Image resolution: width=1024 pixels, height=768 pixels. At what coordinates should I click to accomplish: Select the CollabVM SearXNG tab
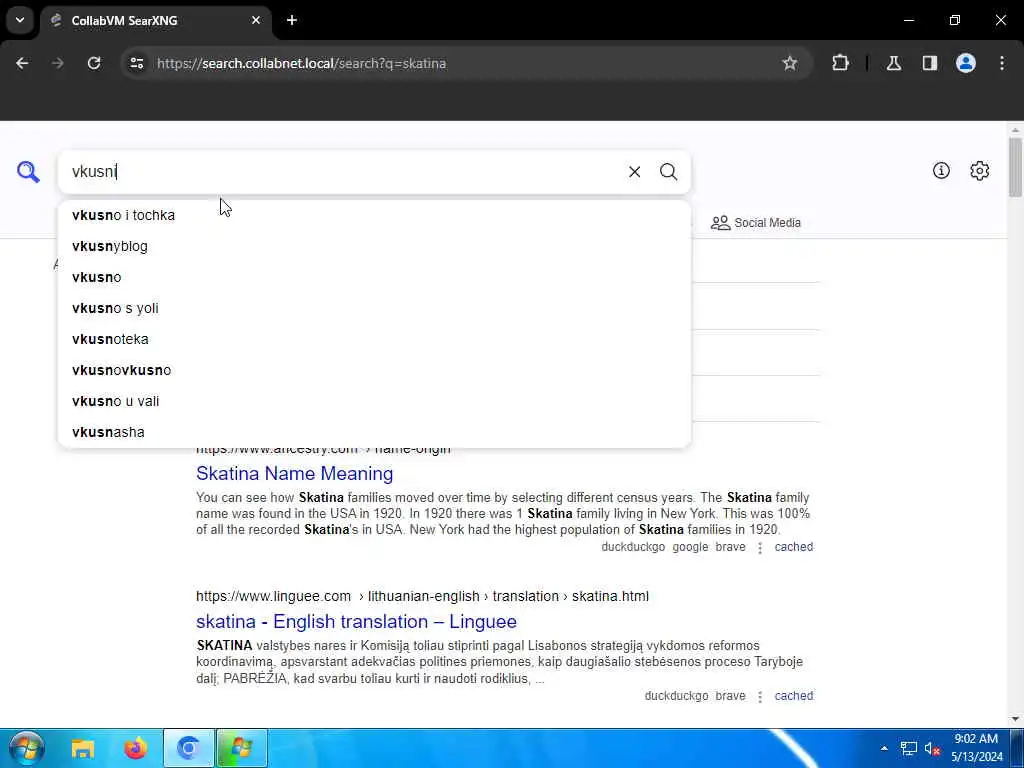(x=155, y=20)
